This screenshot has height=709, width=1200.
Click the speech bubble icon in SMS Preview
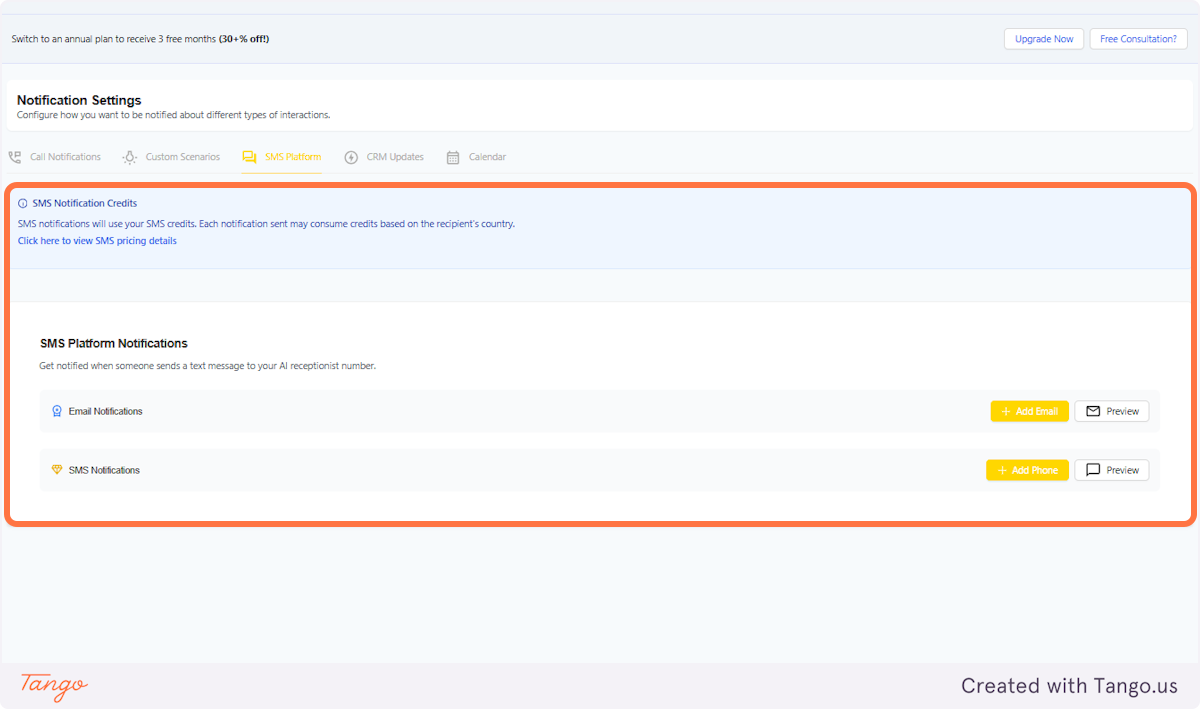click(x=1091, y=470)
